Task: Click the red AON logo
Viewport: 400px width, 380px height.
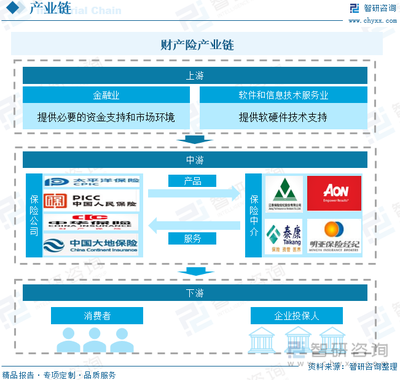Action: click(x=334, y=193)
